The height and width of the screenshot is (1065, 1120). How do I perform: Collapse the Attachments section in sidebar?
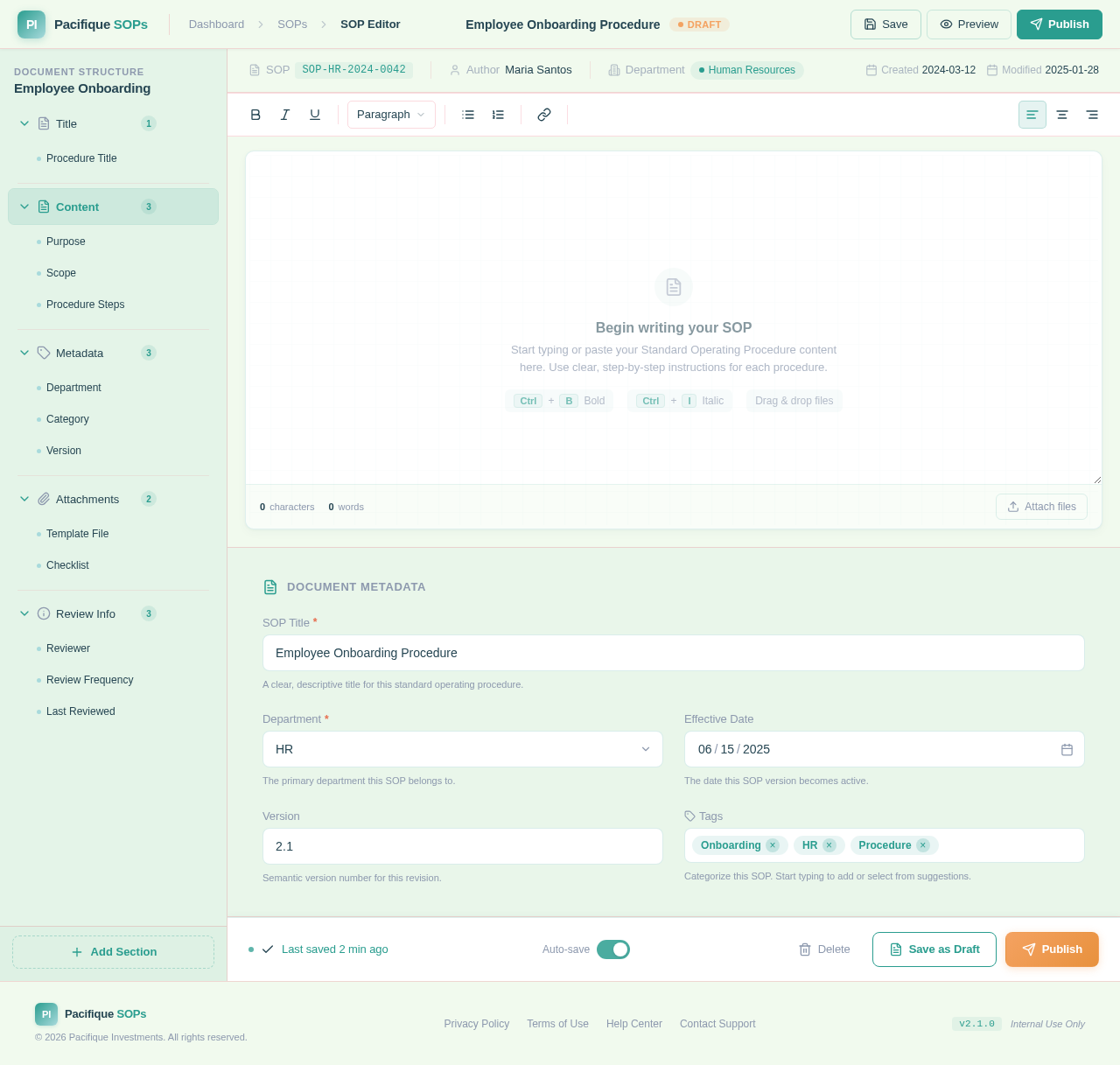(x=24, y=499)
